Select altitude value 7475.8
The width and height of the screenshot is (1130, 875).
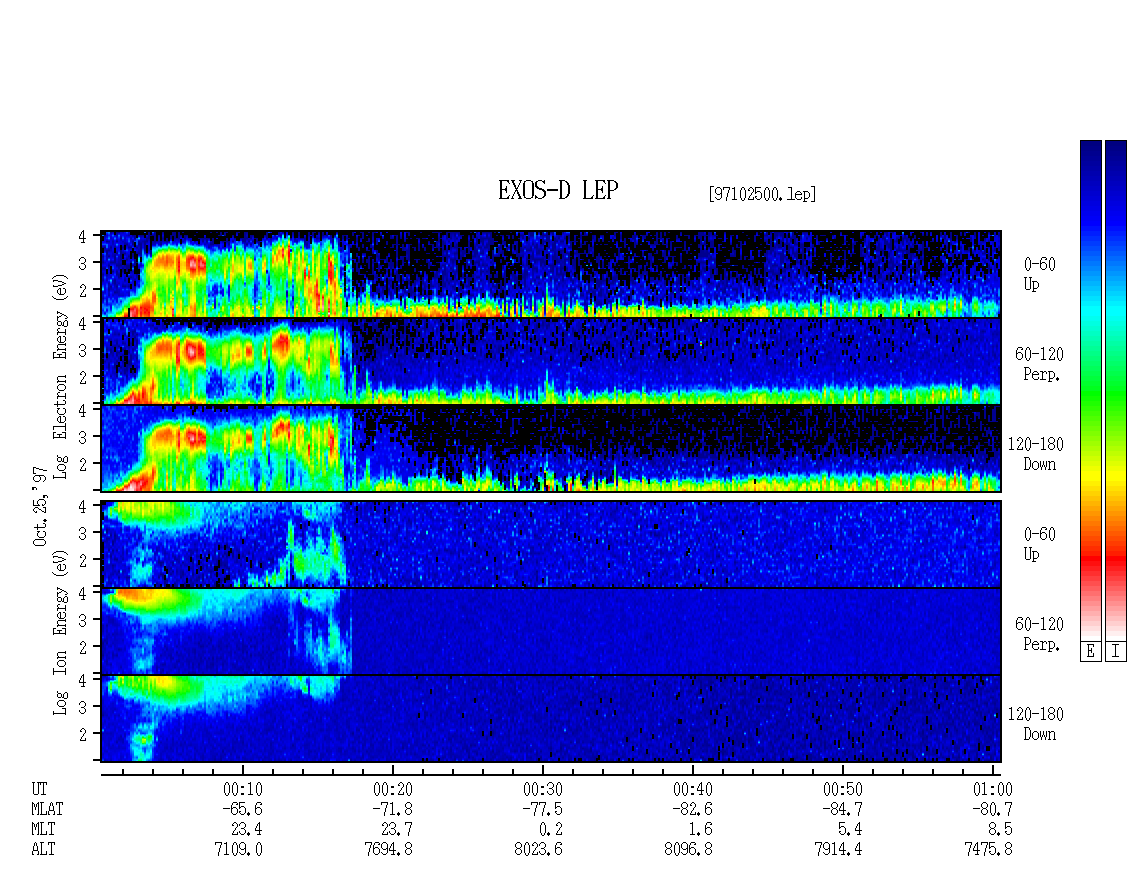[x=988, y=850]
